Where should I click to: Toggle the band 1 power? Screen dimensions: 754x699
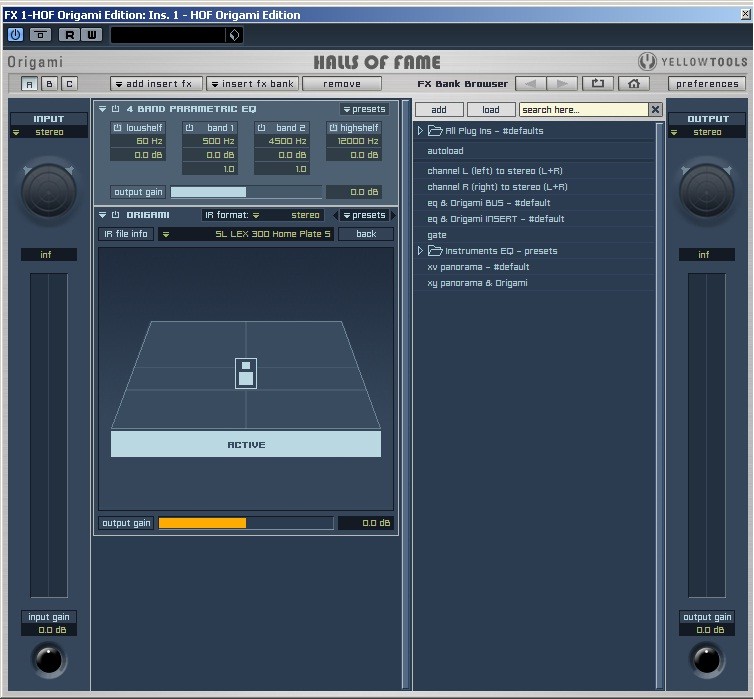(189, 128)
